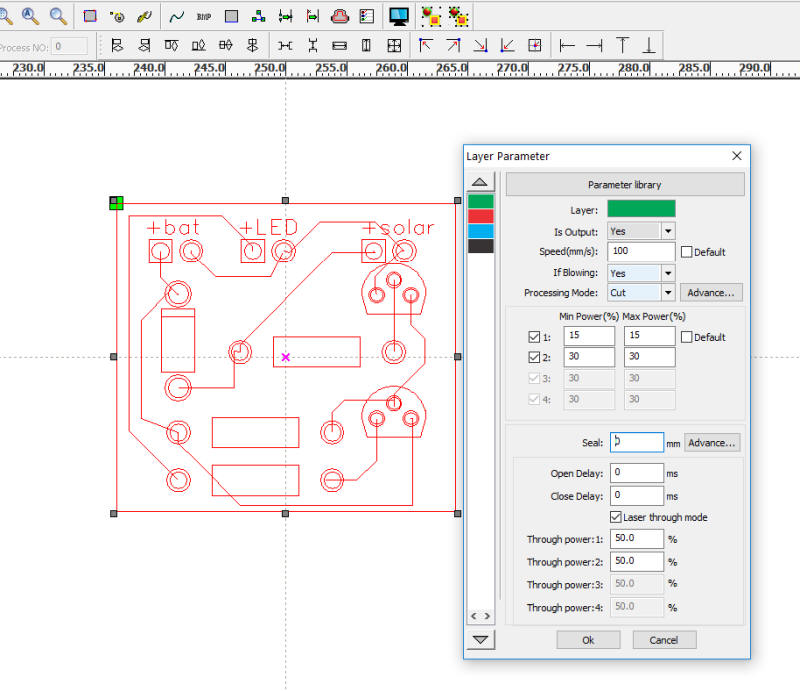The height and width of the screenshot is (691, 800).
Task: Expand the Processing Mode dropdown
Action: (668, 293)
